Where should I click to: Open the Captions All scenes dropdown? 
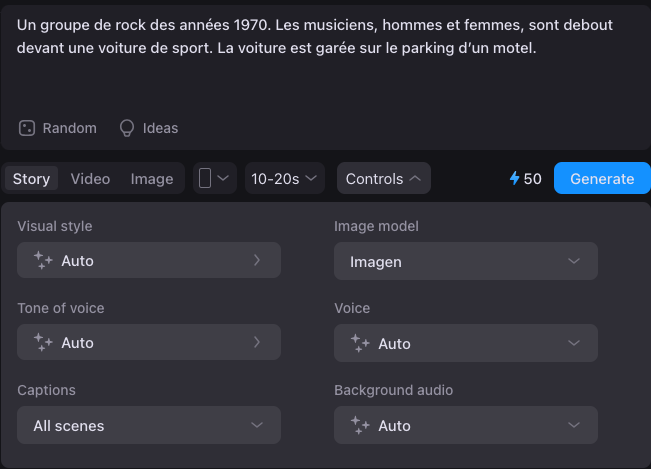tap(148, 425)
